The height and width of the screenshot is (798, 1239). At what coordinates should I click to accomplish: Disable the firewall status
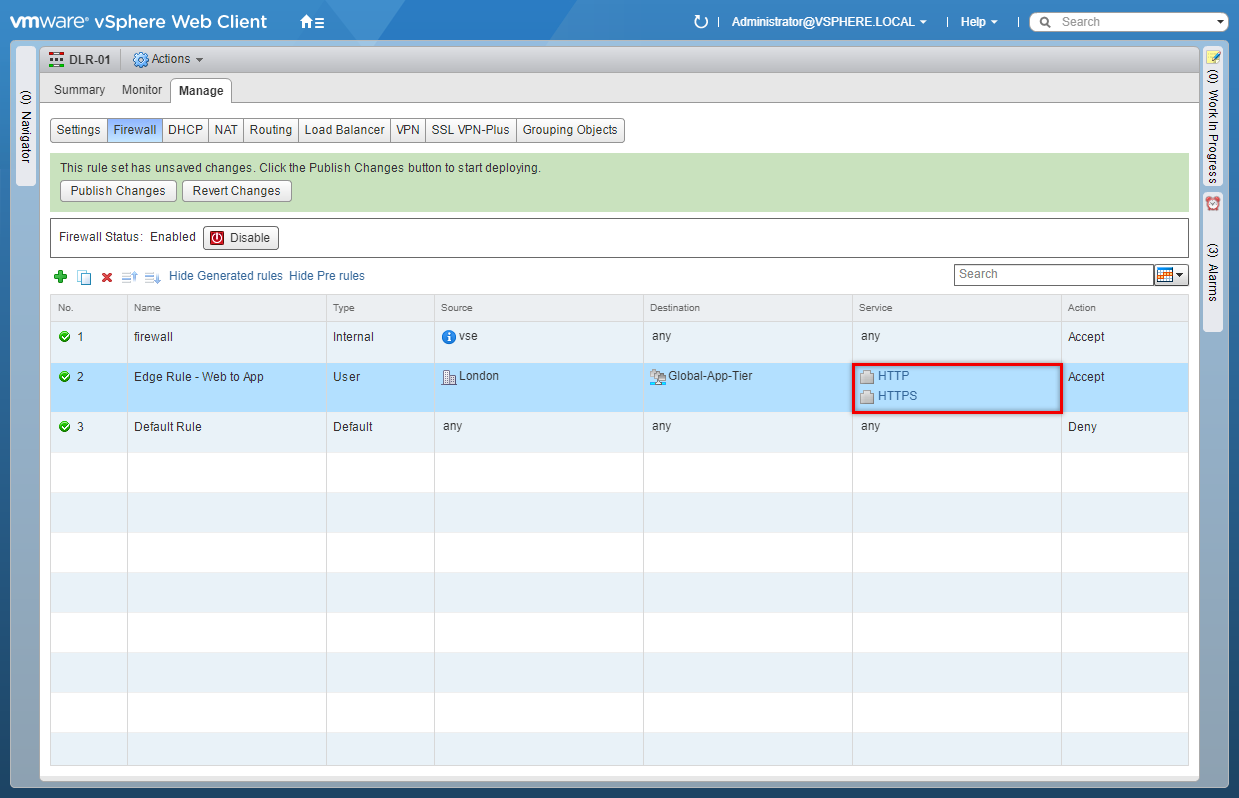(241, 238)
